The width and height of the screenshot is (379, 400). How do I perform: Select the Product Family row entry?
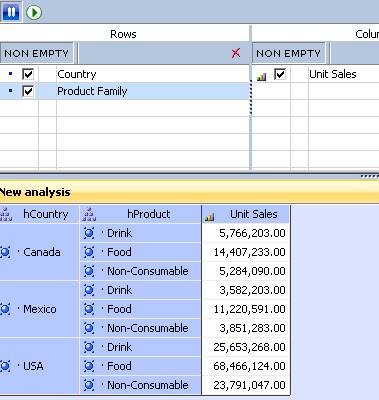[125, 91]
